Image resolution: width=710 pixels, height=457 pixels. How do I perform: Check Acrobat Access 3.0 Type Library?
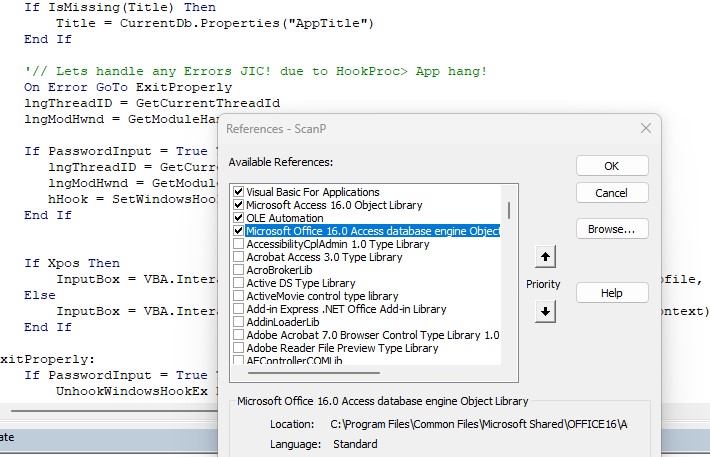point(239,257)
